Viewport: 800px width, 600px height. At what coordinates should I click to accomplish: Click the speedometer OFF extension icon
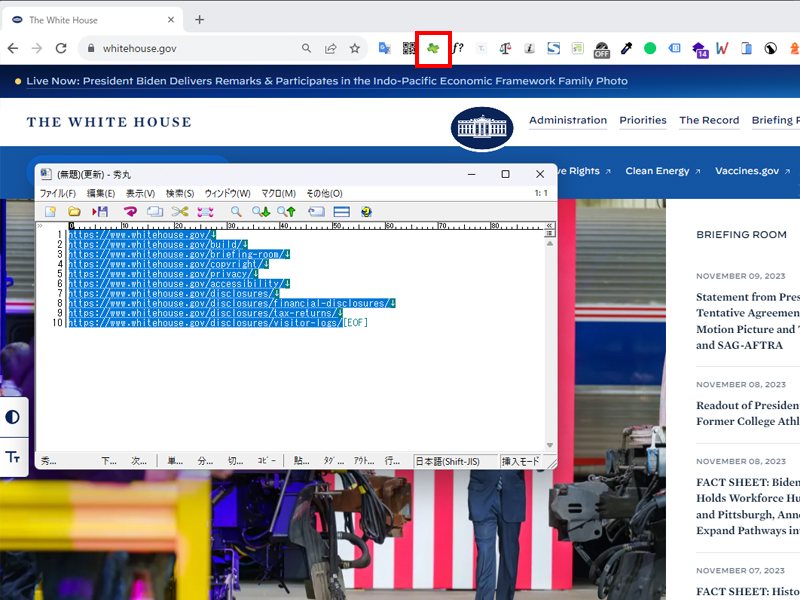pos(602,49)
